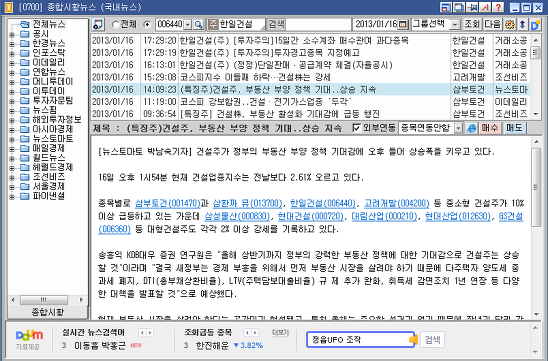Select the 17:29:20 투자주의 news row
The height and width of the screenshot is (361, 548).
coord(310,41)
